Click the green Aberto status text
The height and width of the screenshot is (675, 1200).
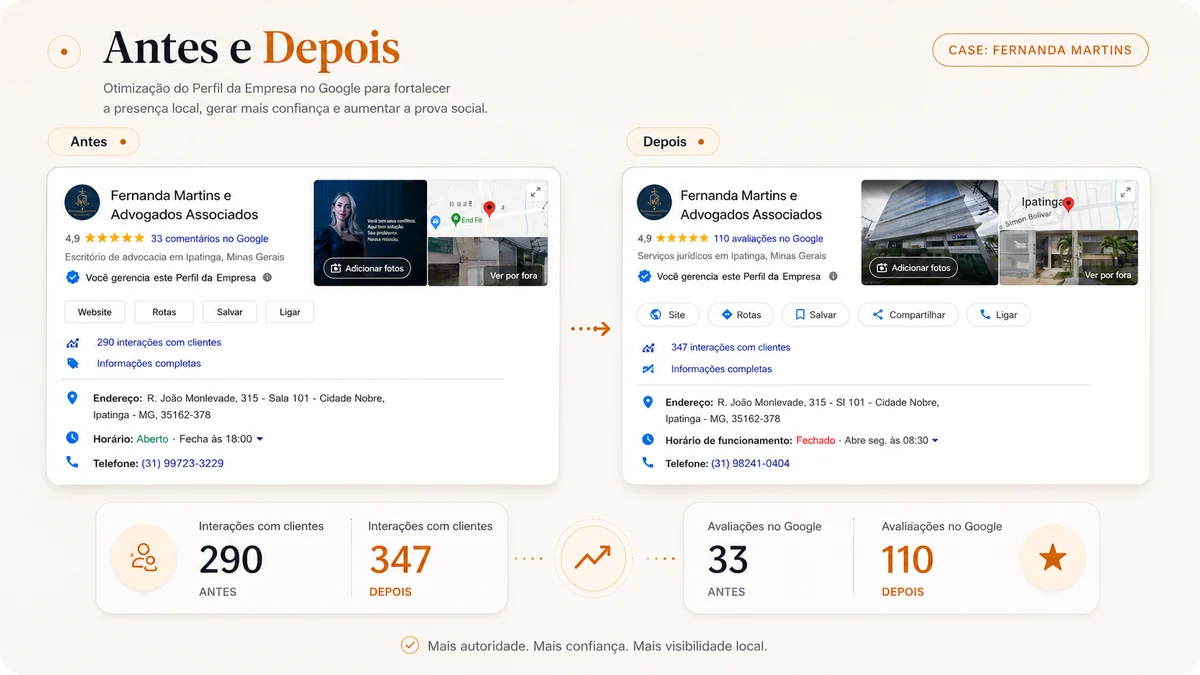(152, 439)
